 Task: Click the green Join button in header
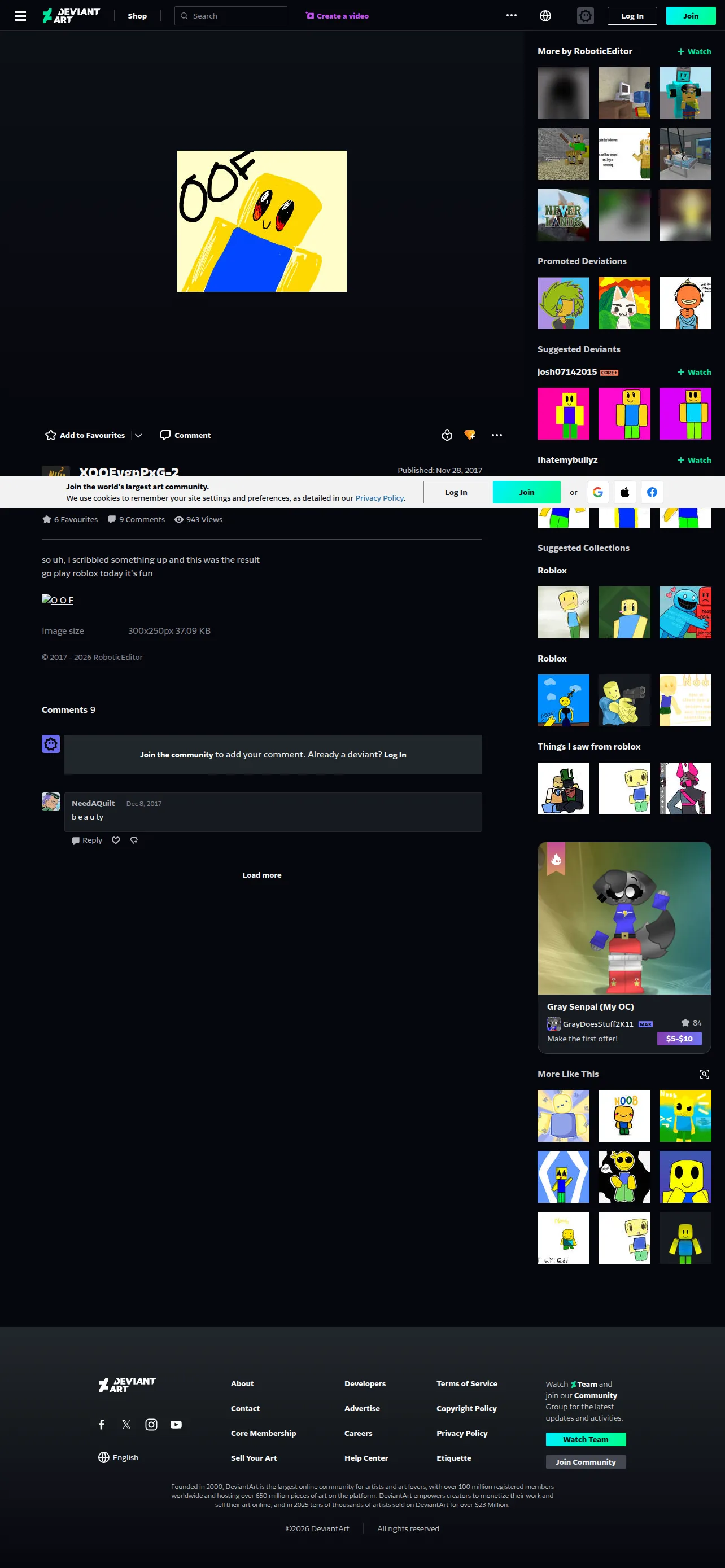[x=691, y=16]
